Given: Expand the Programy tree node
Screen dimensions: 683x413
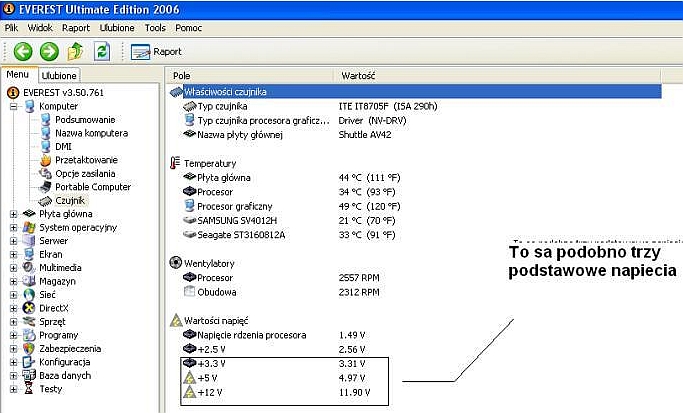Looking at the screenshot, I should (14, 335).
